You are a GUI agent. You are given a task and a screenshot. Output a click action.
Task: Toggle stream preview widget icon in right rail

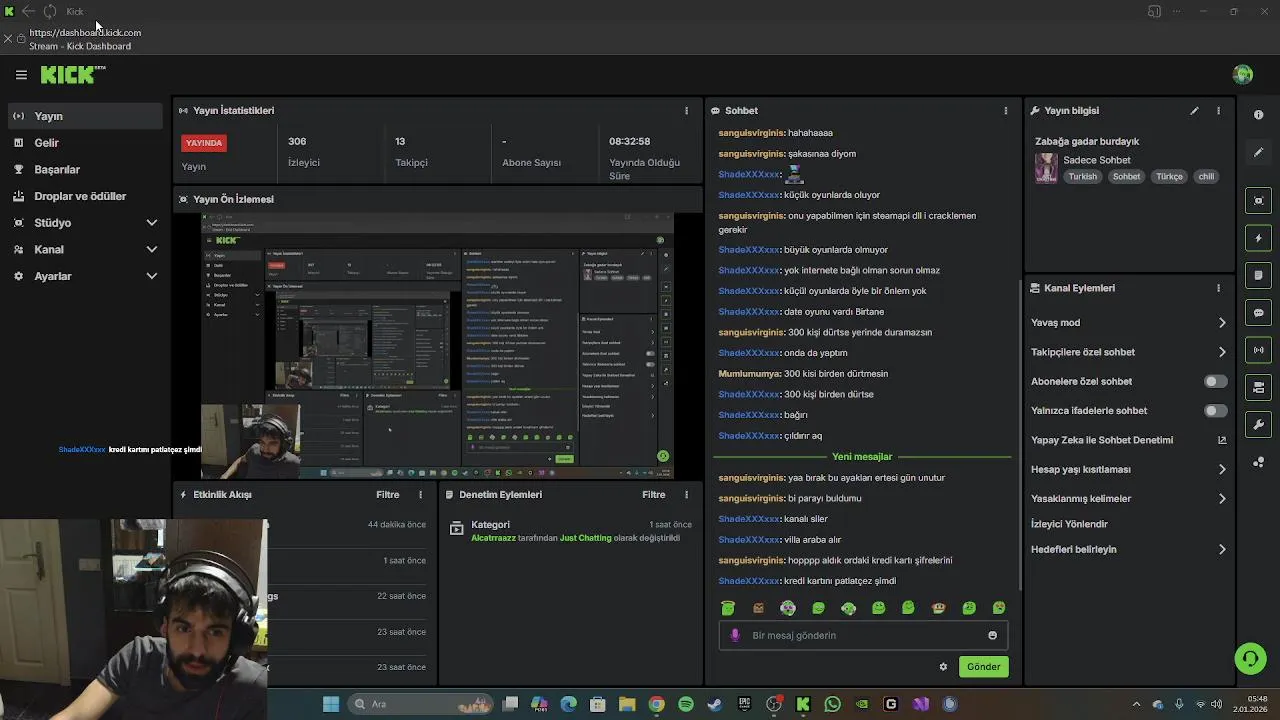[x=1258, y=201]
